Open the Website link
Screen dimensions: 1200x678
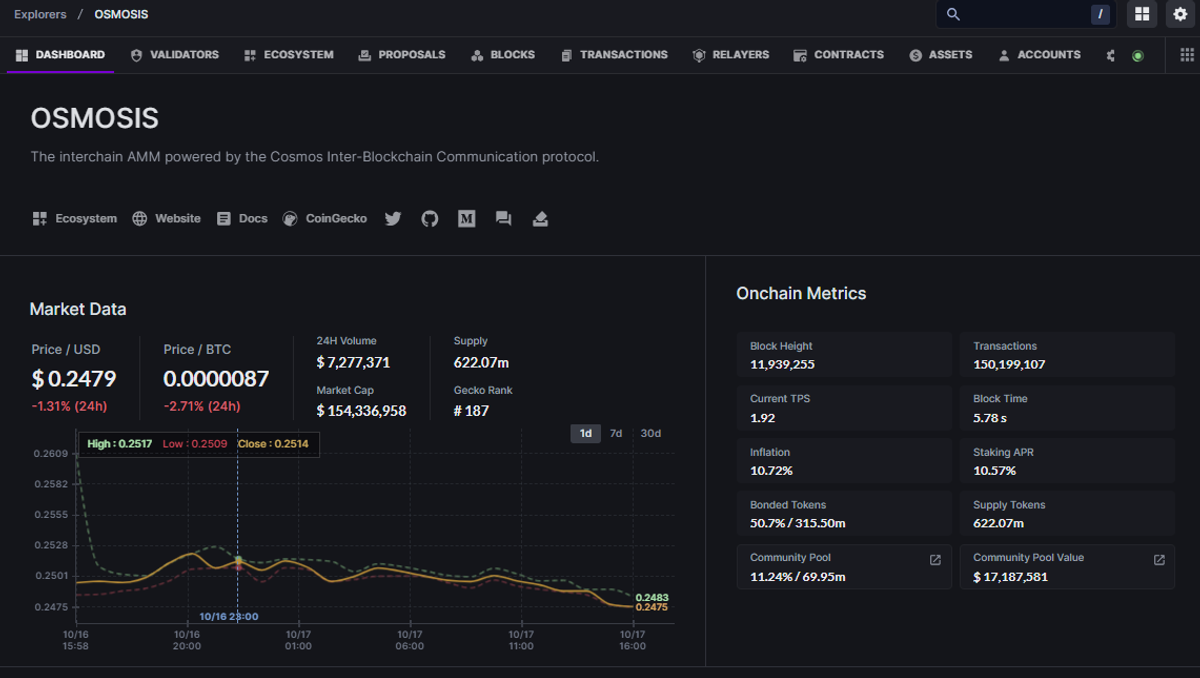[x=166, y=218]
